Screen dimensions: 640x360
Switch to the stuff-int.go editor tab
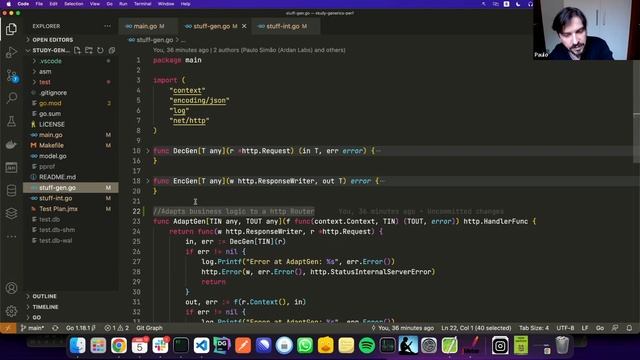(x=282, y=26)
